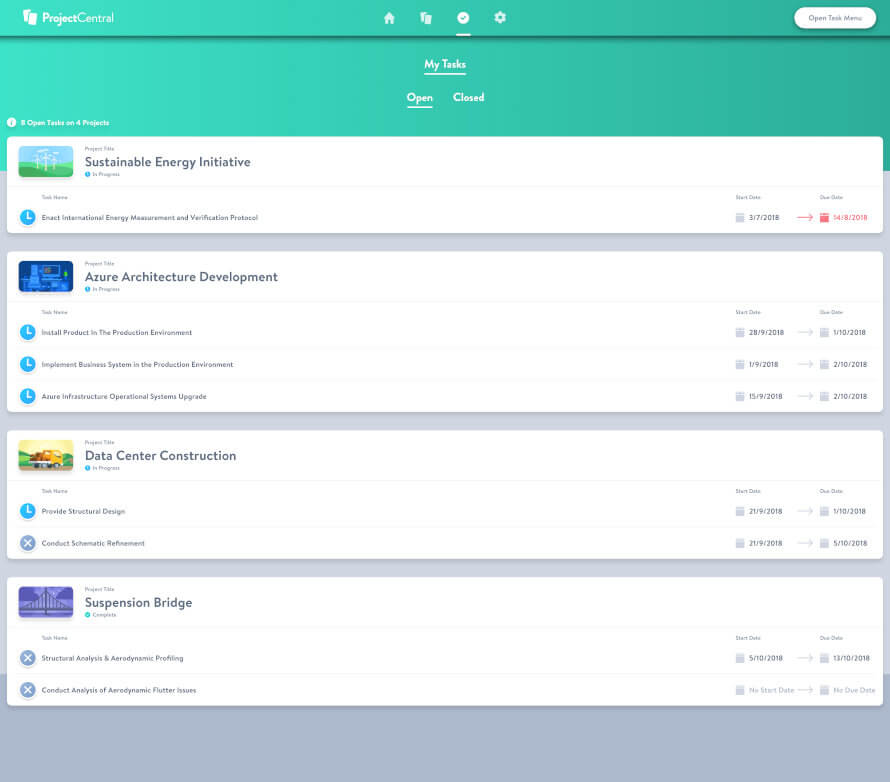Open the Home icon in the navigation bar
The height and width of the screenshot is (782, 890).
click(389, 17)
